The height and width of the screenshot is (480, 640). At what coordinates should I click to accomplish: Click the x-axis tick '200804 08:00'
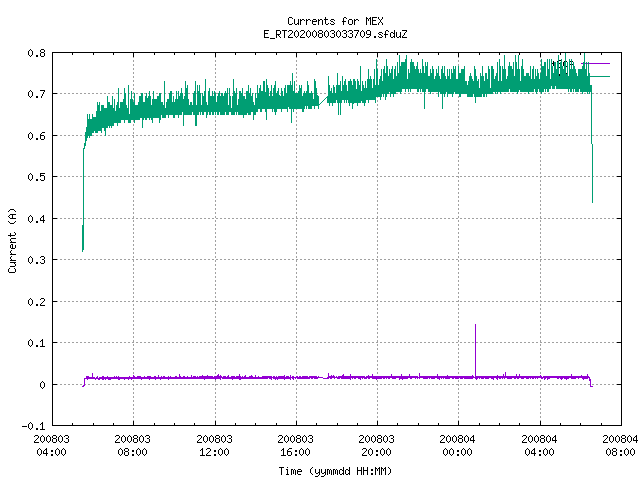620,446
